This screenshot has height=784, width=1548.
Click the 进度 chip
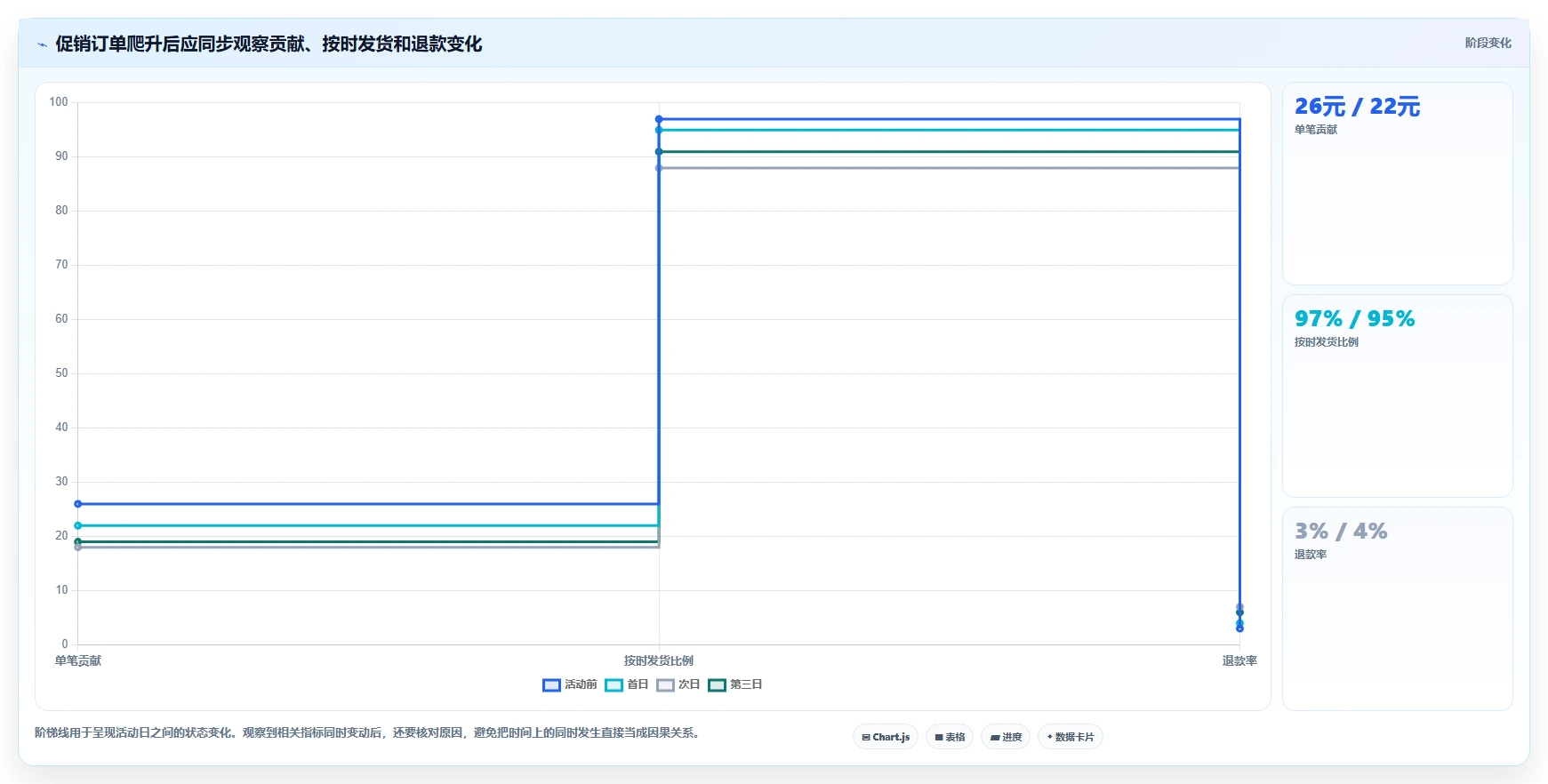(x=1006, y=737)
